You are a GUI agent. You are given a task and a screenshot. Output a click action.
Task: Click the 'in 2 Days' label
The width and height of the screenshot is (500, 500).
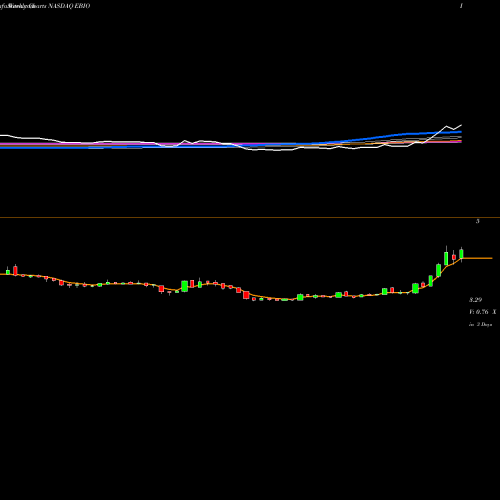click(x=480, y=324)
